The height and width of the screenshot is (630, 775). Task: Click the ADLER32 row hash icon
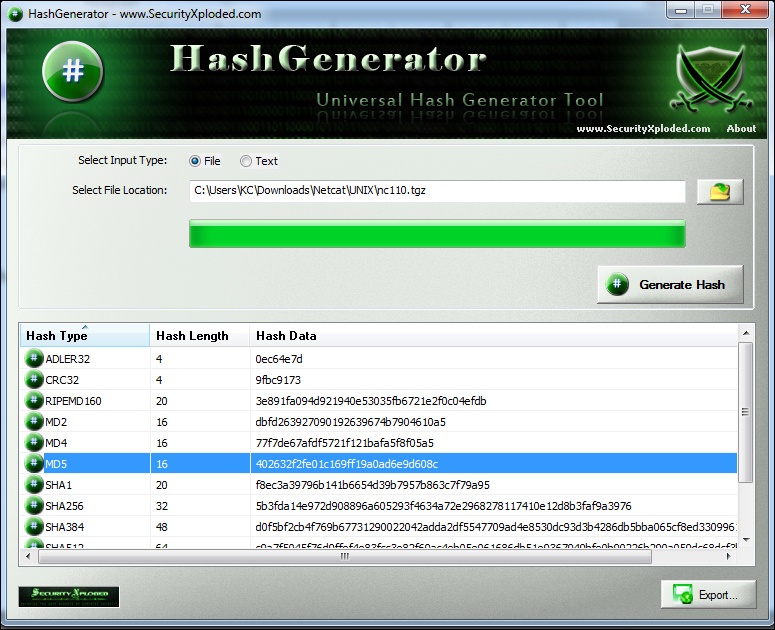pyautogui.click(x=34, y=358)
